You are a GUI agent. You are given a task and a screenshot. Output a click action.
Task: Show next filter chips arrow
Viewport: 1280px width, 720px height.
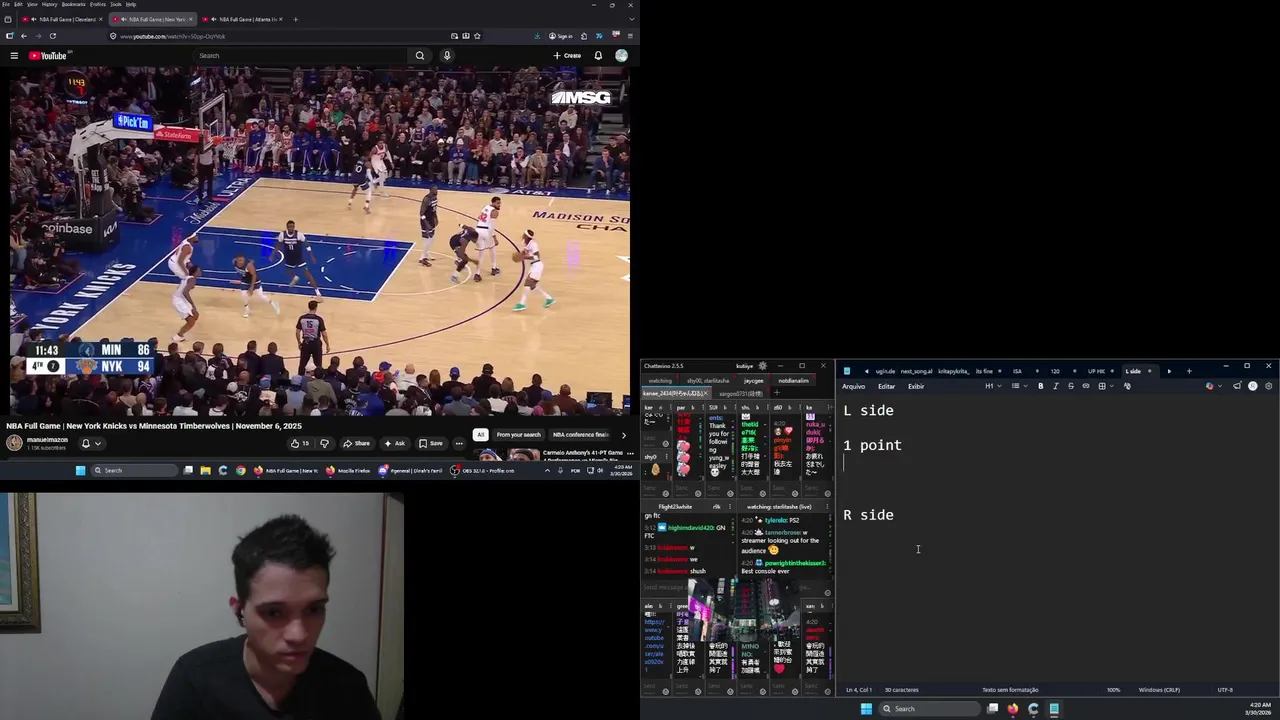click(x=623, y=435)
